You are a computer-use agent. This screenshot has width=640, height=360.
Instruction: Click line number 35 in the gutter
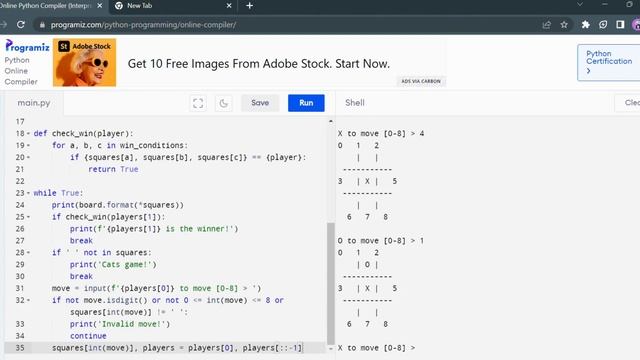pos(20,348)
